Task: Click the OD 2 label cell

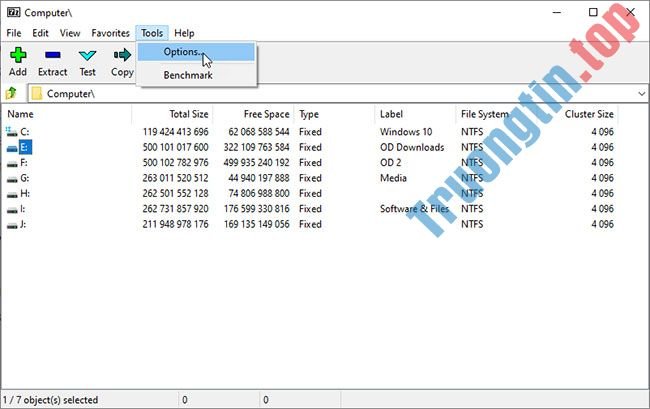Action: [390, 162]
